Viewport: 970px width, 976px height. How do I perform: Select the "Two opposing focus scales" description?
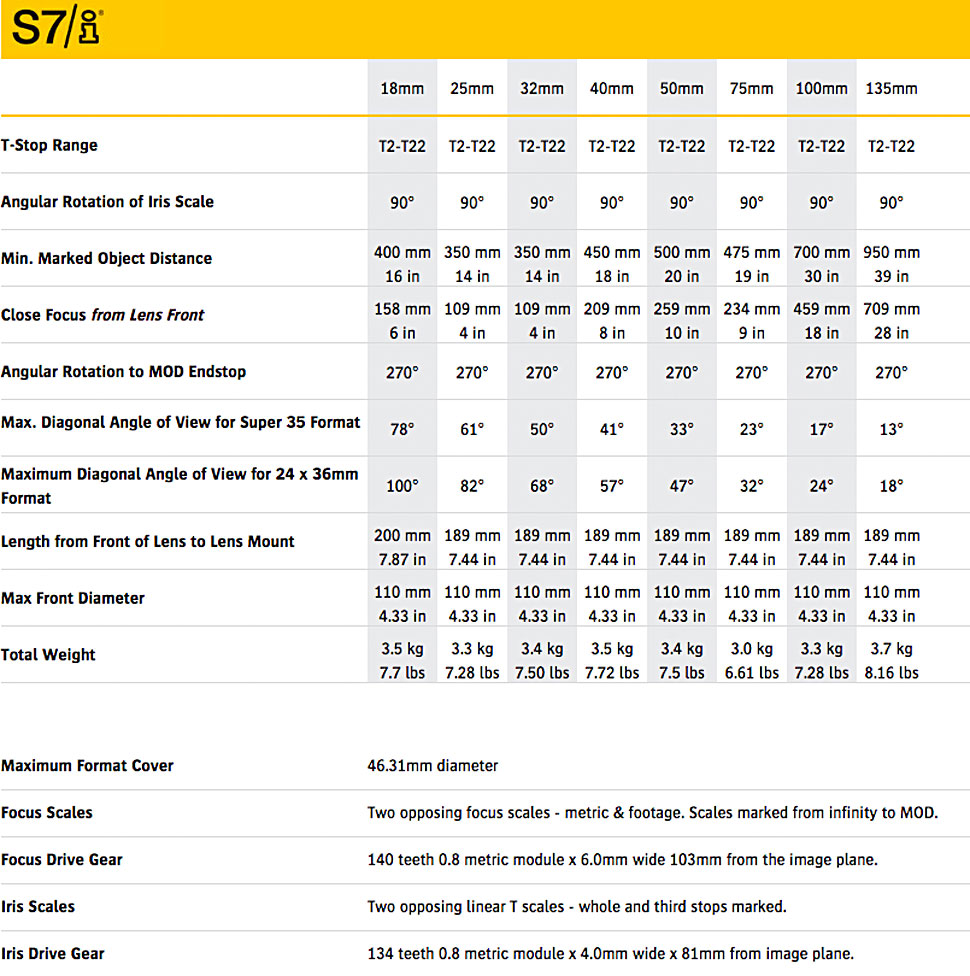coord(652,812)
